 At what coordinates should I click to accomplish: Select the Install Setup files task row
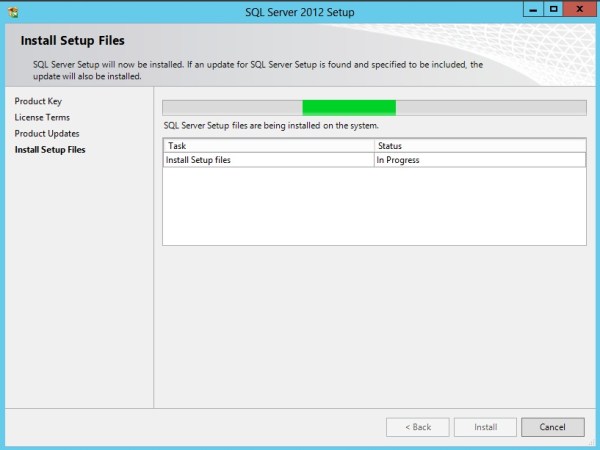(x=268, y=160)
